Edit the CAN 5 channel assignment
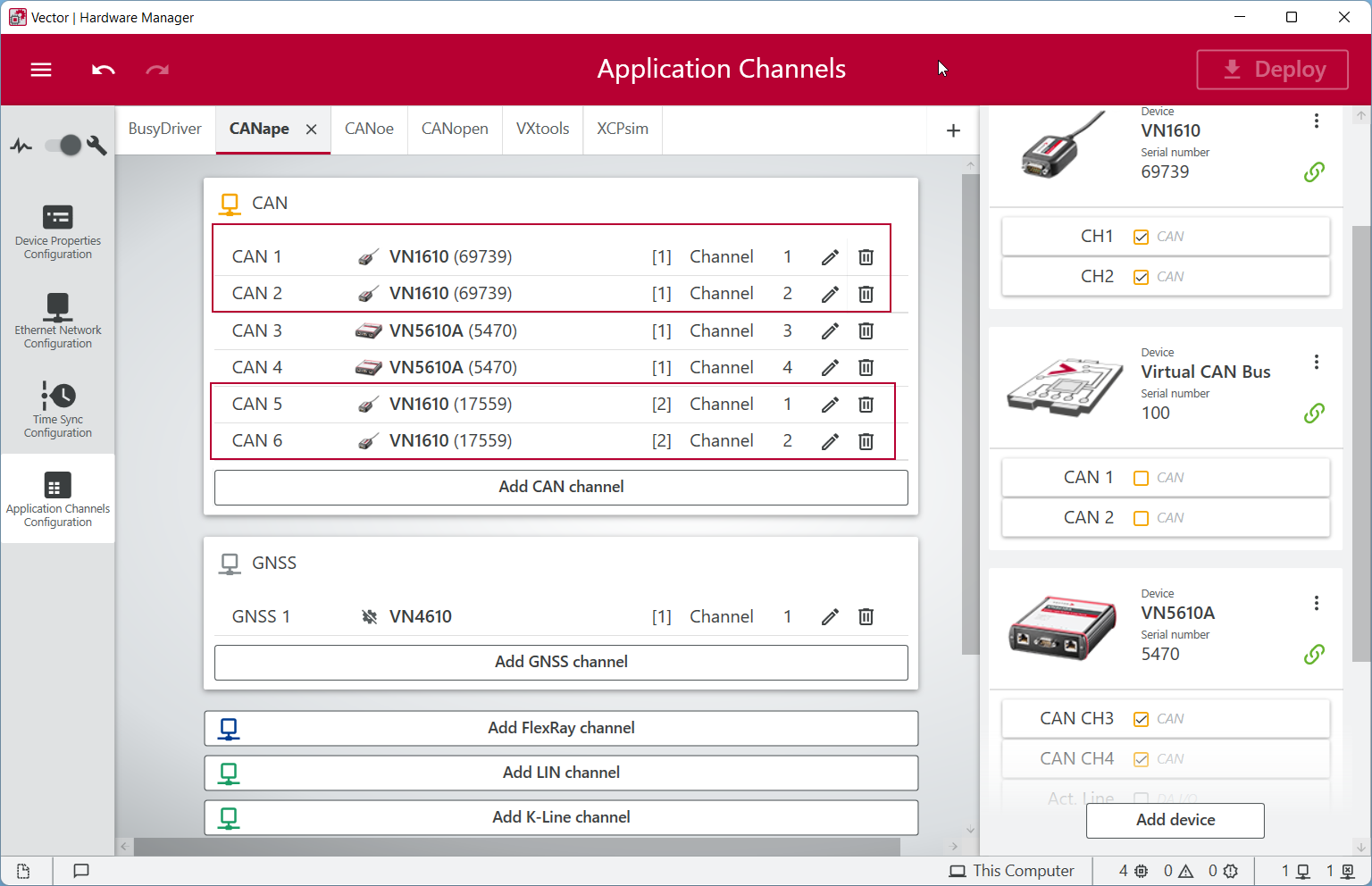 pyautogui.click(x=830, y=405)
